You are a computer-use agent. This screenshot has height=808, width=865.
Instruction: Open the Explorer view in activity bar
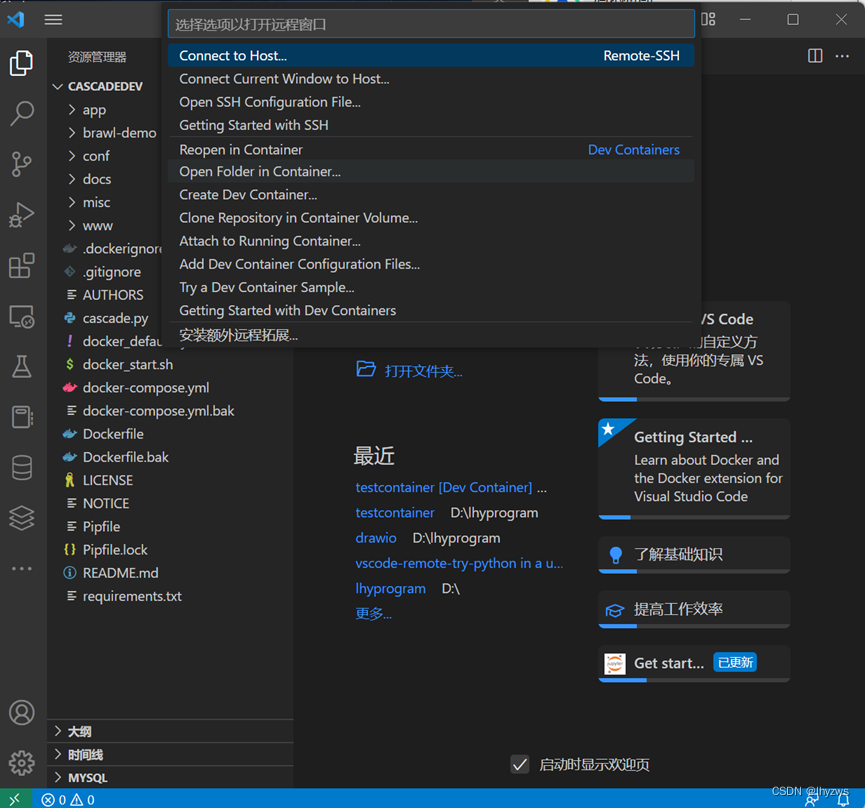point(22,63)
